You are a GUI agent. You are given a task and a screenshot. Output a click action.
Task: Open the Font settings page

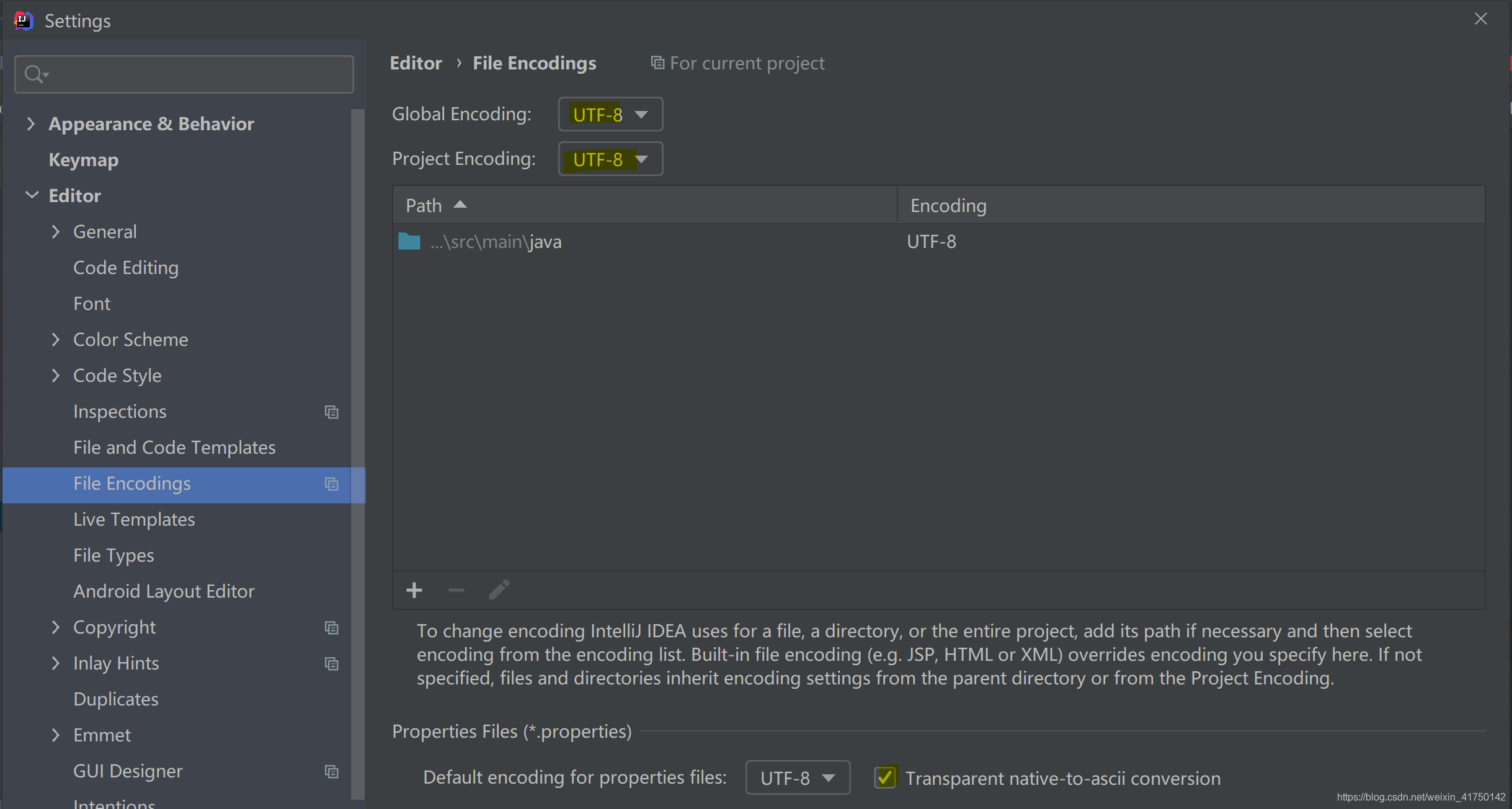tap(92, 304)
